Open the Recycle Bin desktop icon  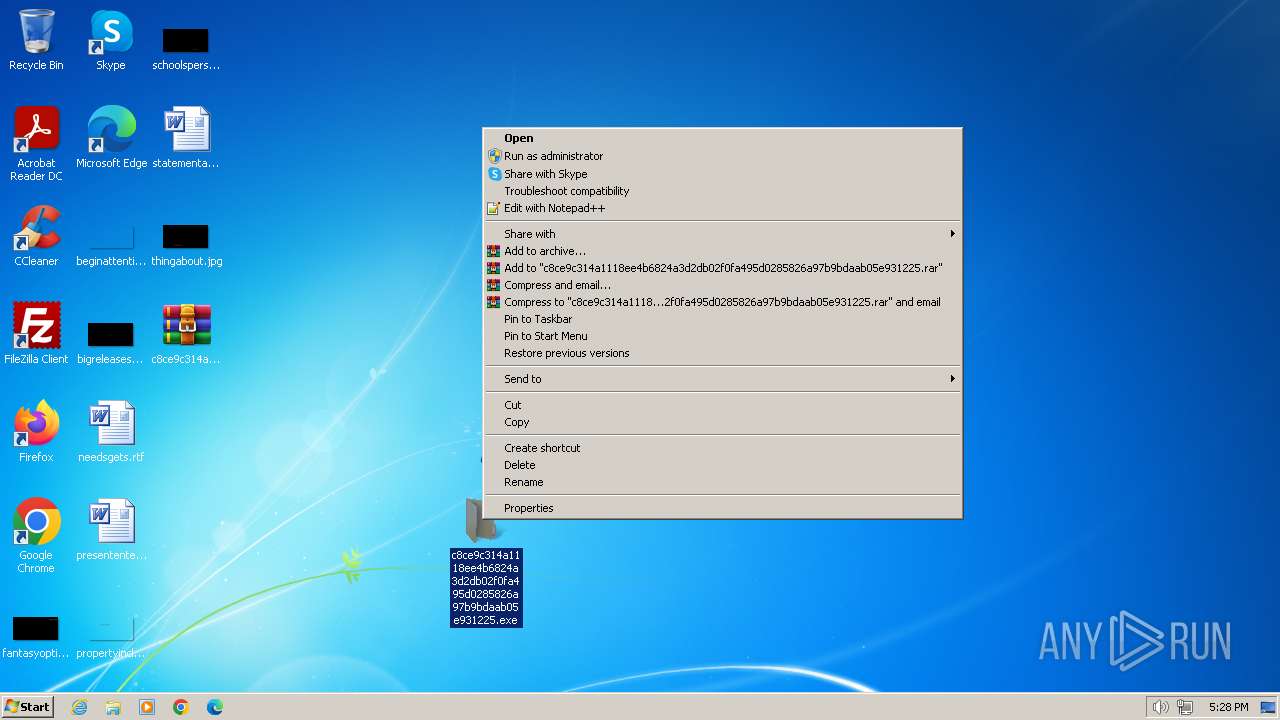click(36, 40)
